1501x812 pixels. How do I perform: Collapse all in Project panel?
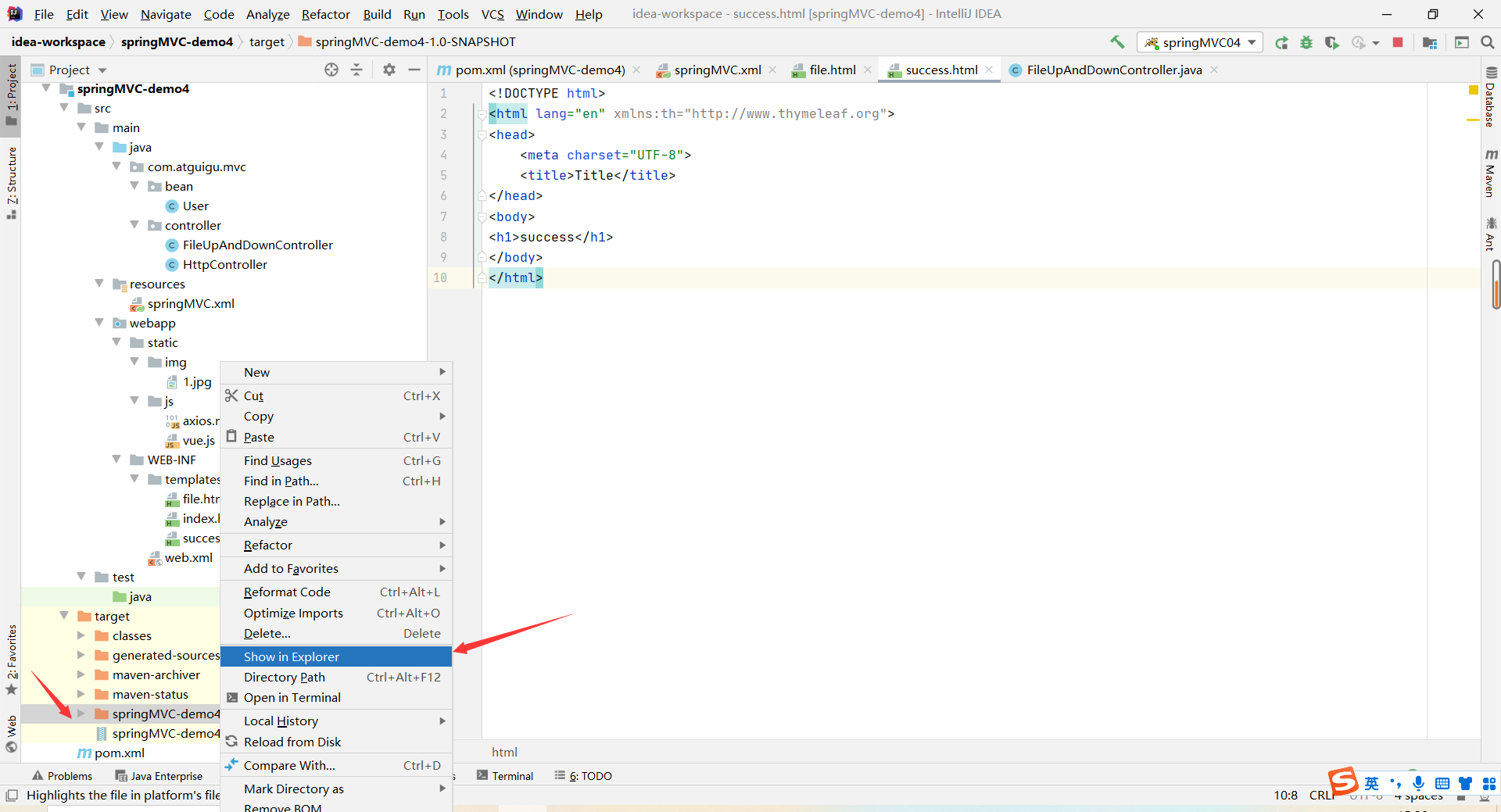click(x=356, y=70)
